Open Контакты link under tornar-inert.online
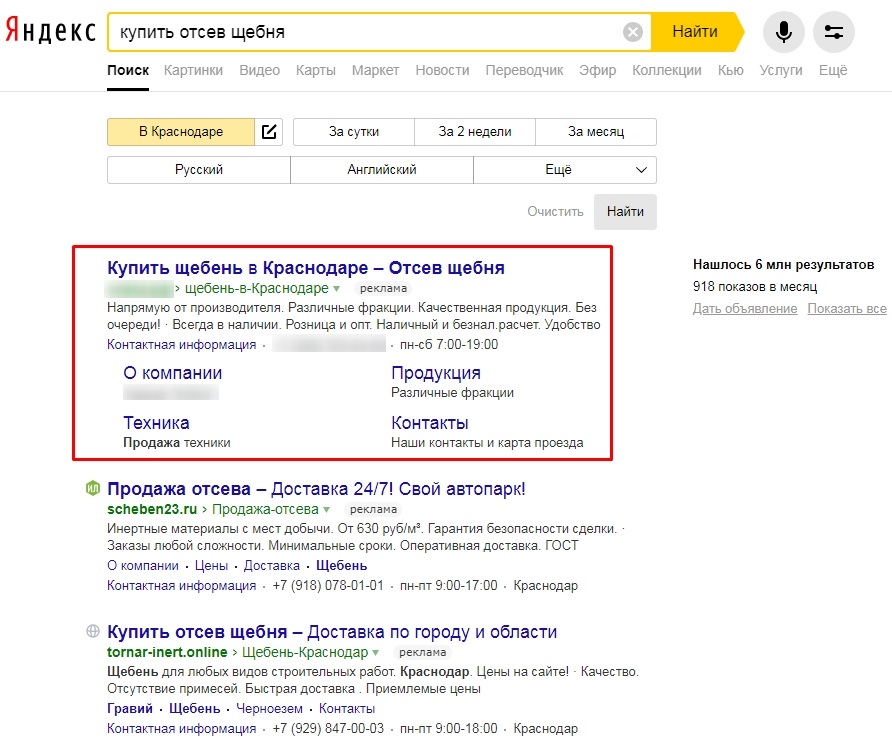 pos(346,708)
